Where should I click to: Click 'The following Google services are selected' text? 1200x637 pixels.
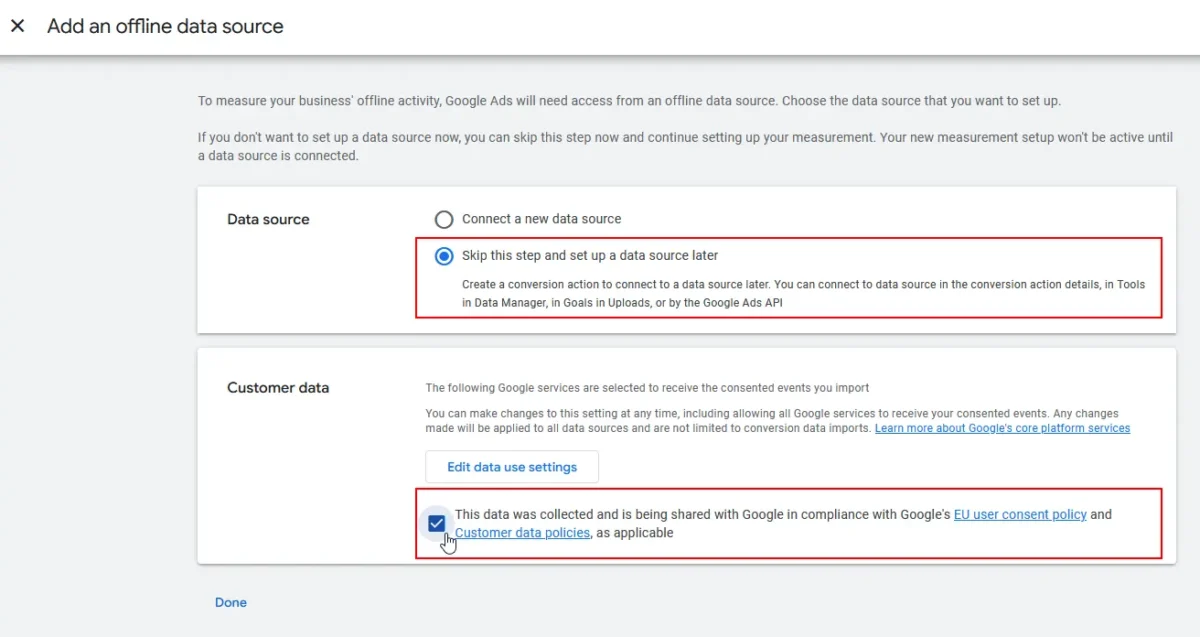click(x=647, y=388)
